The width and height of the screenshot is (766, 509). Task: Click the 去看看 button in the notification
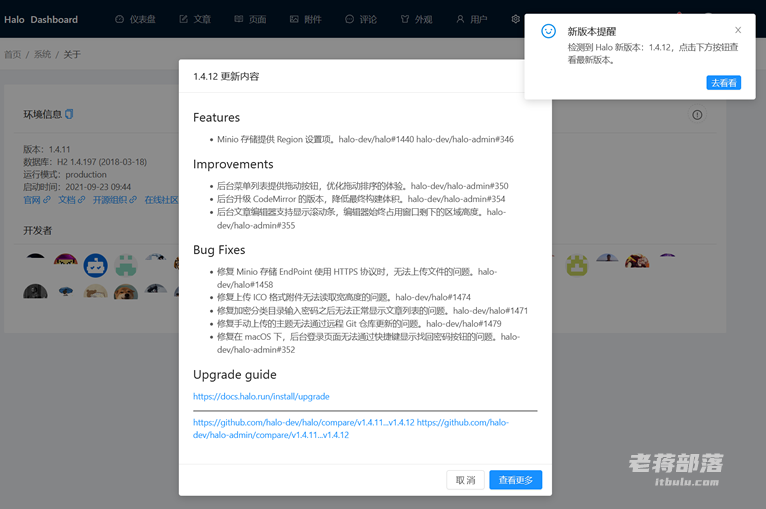tap(723, 83)
